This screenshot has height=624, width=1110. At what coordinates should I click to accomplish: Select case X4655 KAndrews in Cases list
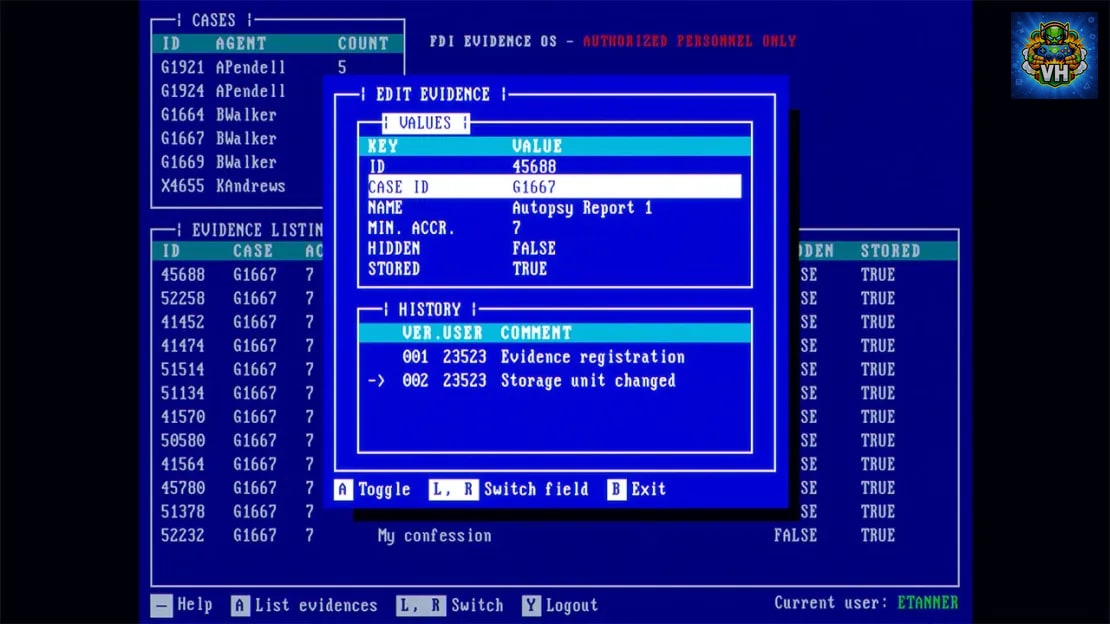239,186
